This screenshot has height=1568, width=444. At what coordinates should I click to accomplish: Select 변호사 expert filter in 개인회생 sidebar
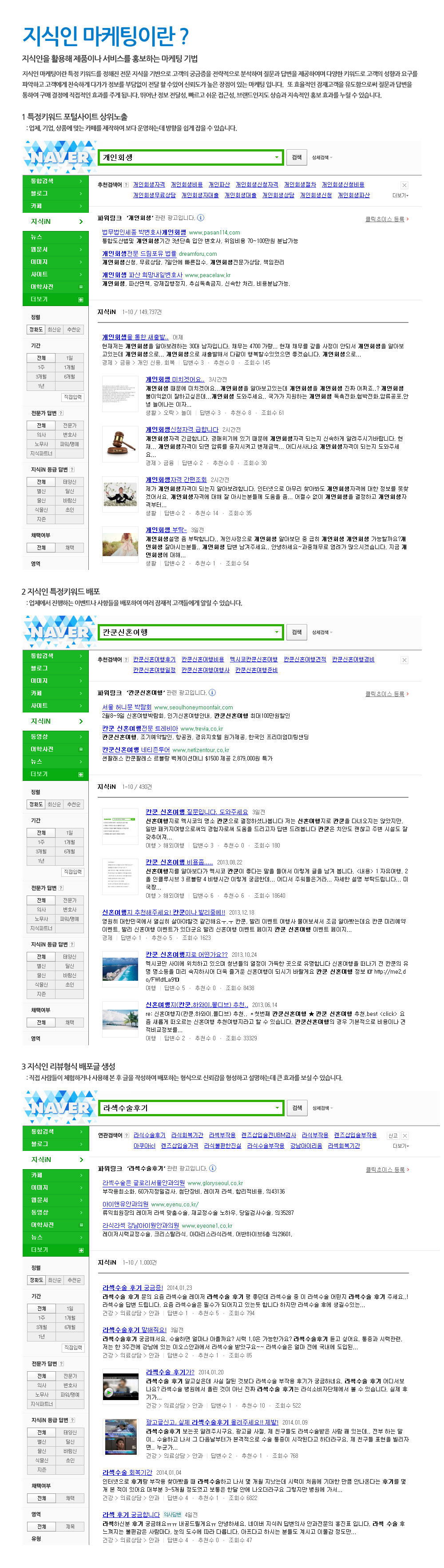pos(69,434)
